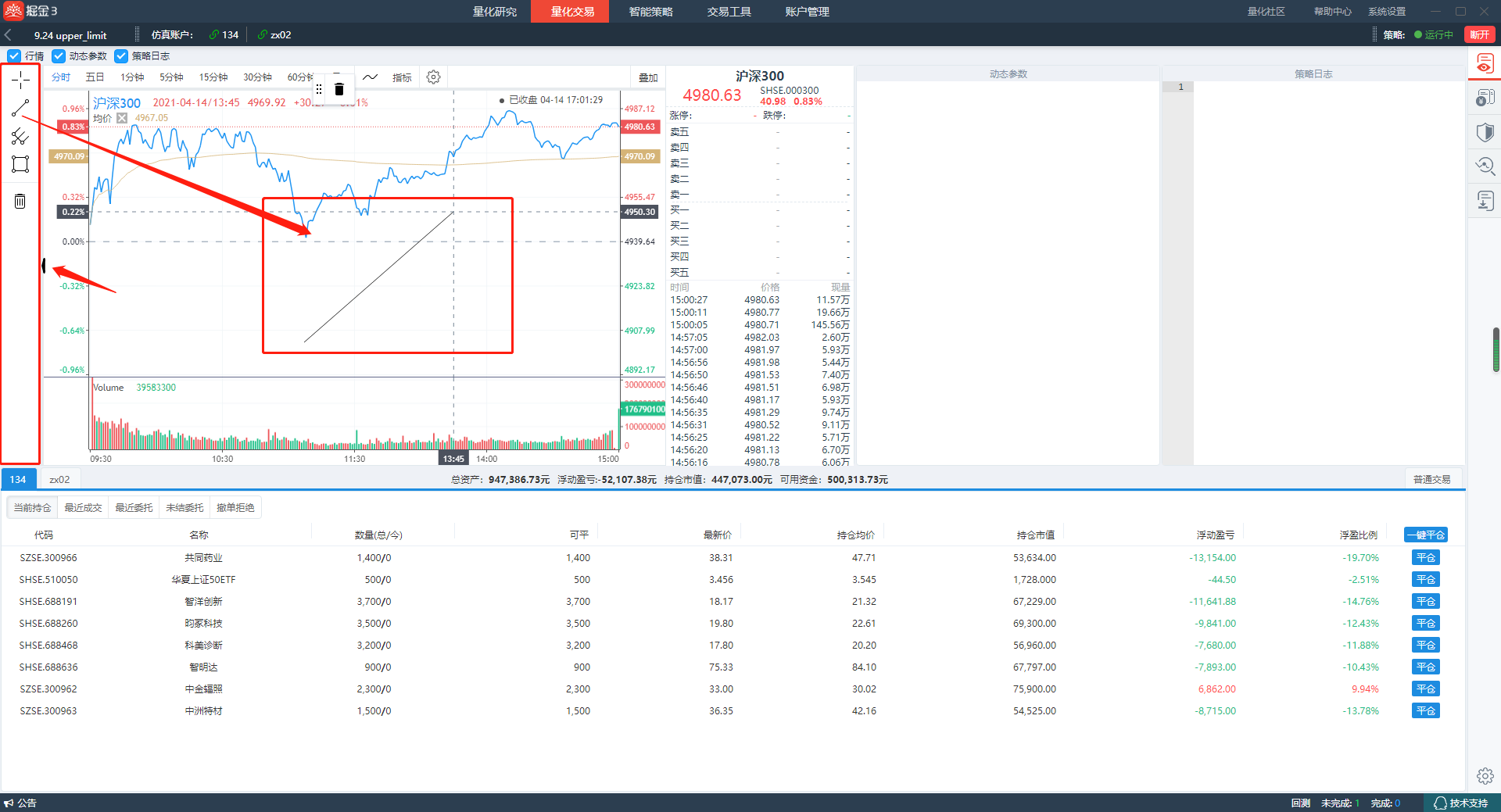This screenshot has width=1501, height=812.
Task: Open 账户管理 top menu
Action: click(807, 12)
